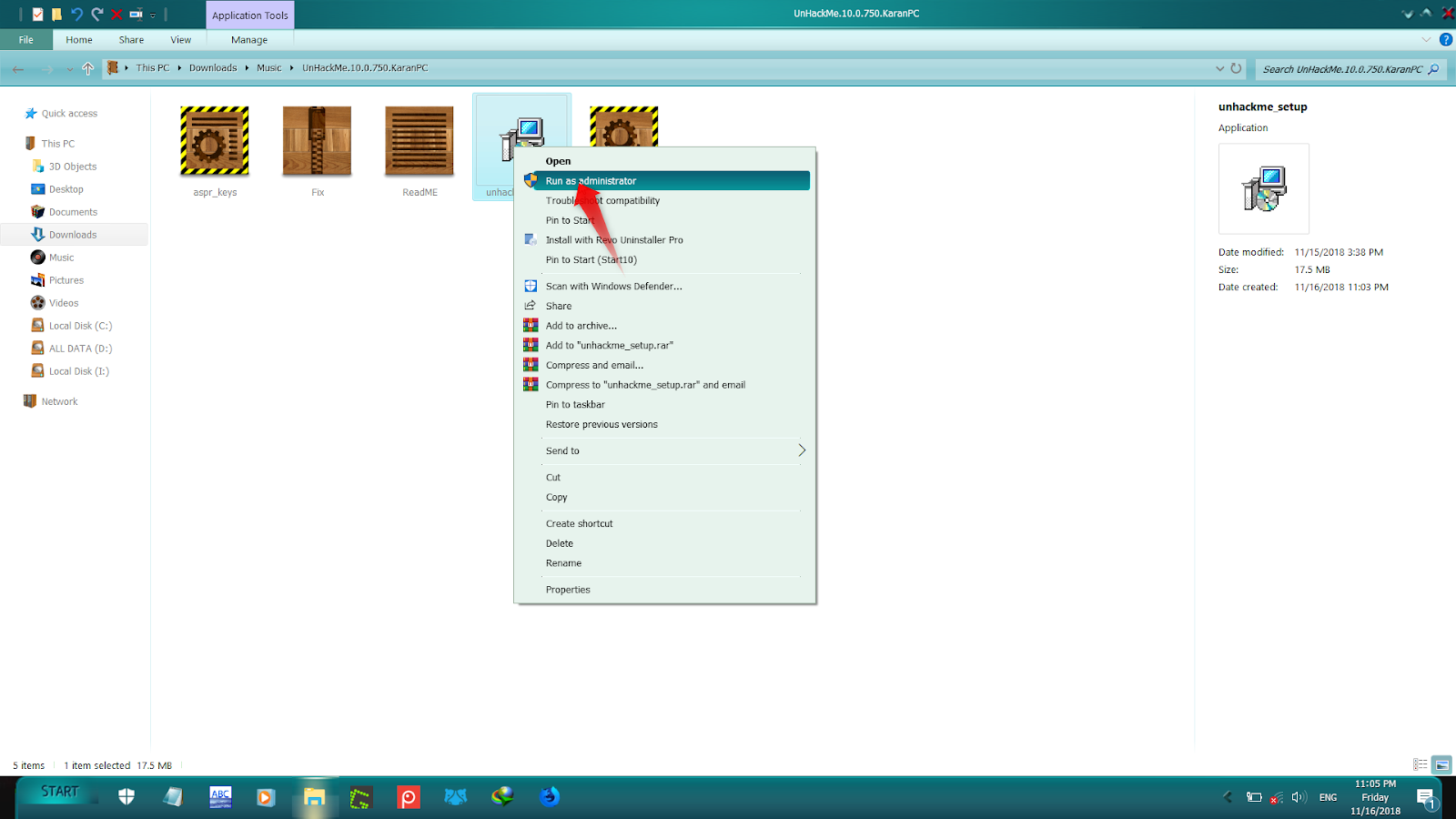Click the Properties checkmark icon in quick access toolbar
This screenshot has width=1456, height=819.
click(37, 14)
